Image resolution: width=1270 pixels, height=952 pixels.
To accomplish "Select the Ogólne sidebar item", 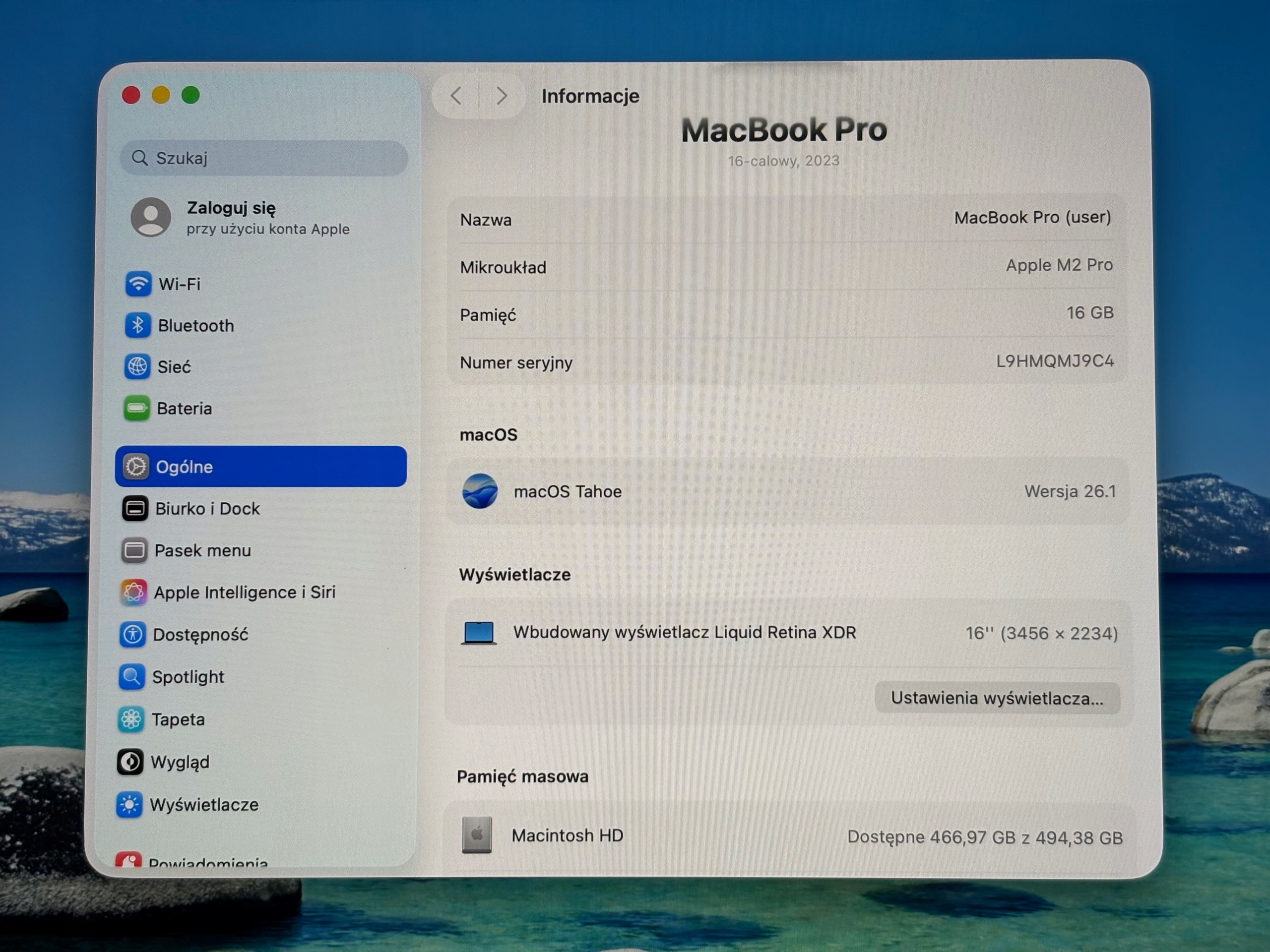I will pos(261,467).
